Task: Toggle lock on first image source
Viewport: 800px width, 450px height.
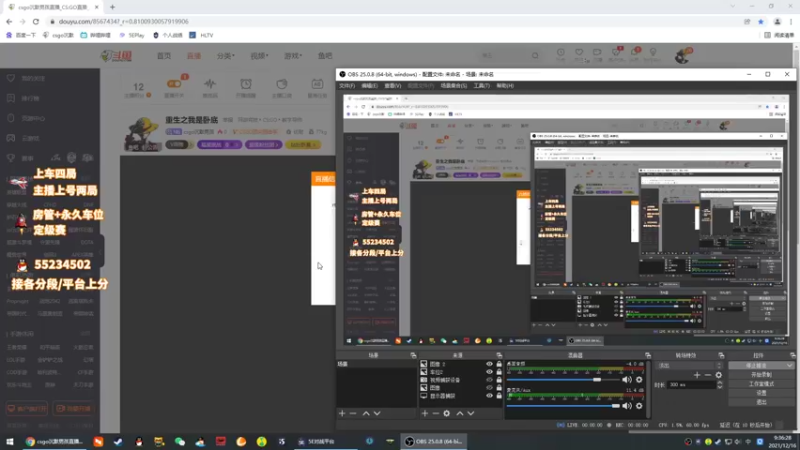Action: [499, 364]
